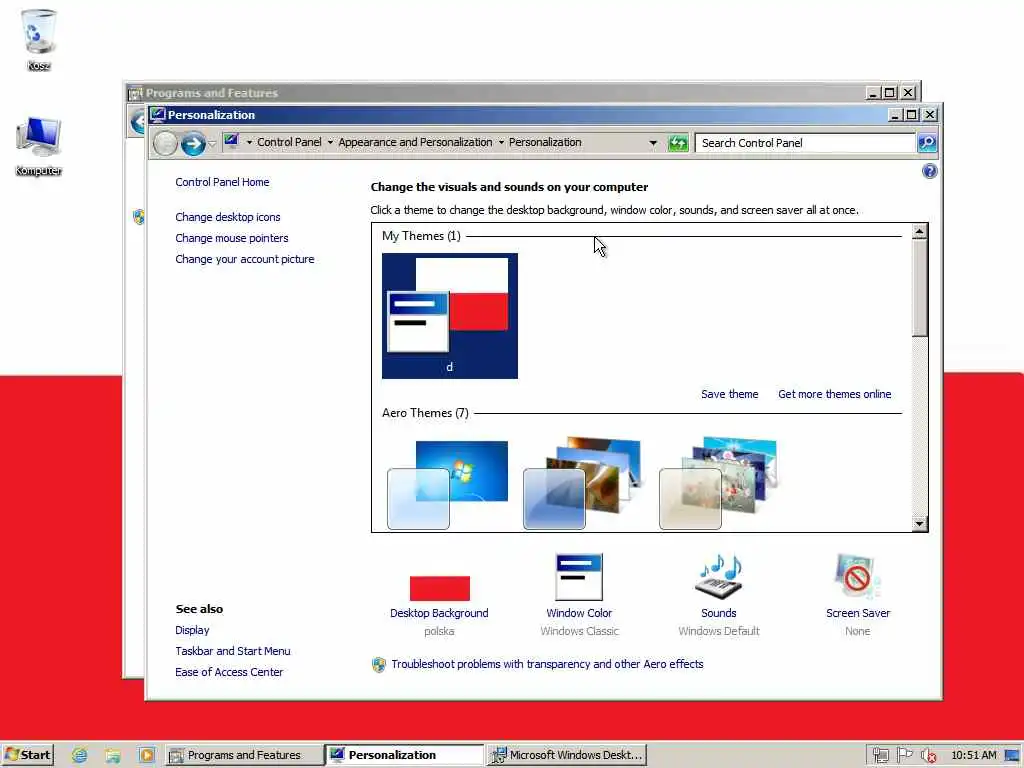Viewport: 1024px width, 768px height.
Task: Click the Personalization icon in the address bar
Action: point(231,141)
